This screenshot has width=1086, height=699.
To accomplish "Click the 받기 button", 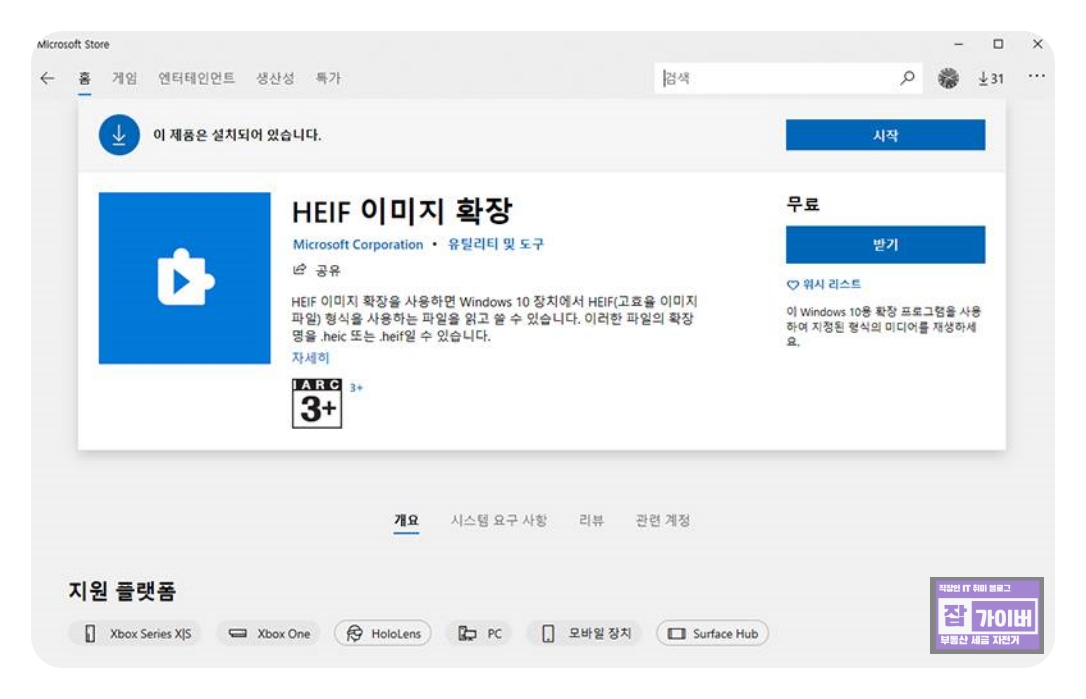I will [x=885, y=245].
